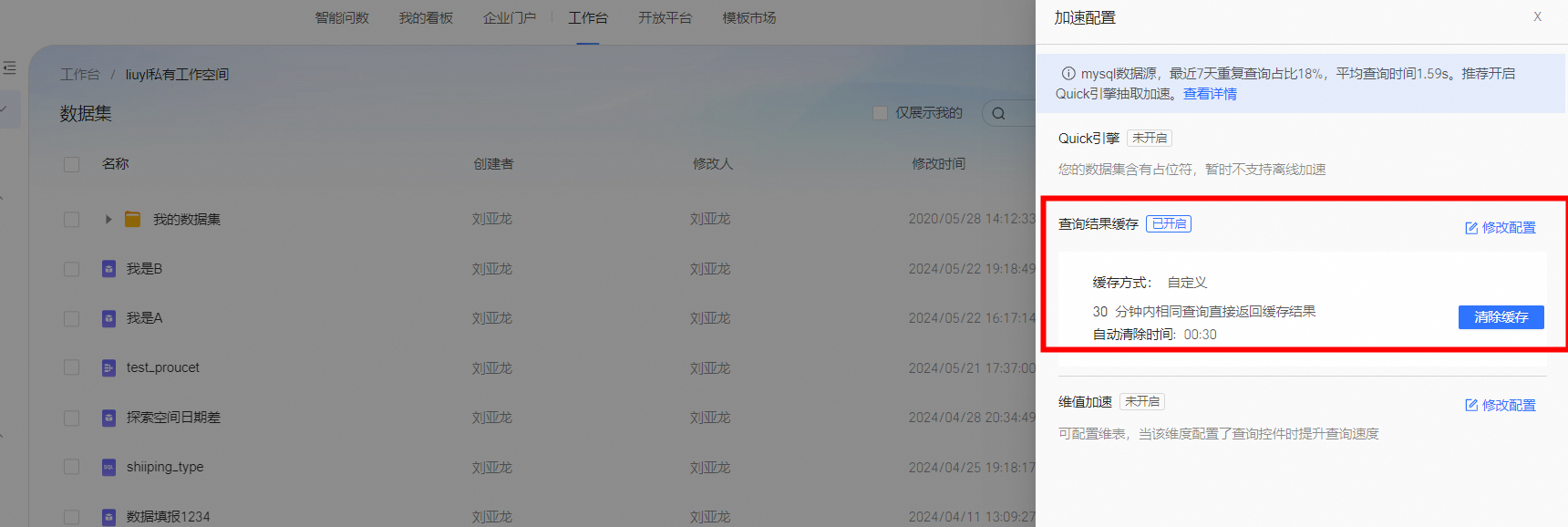Go to the 我的看板 tab

tap(426, 18)
